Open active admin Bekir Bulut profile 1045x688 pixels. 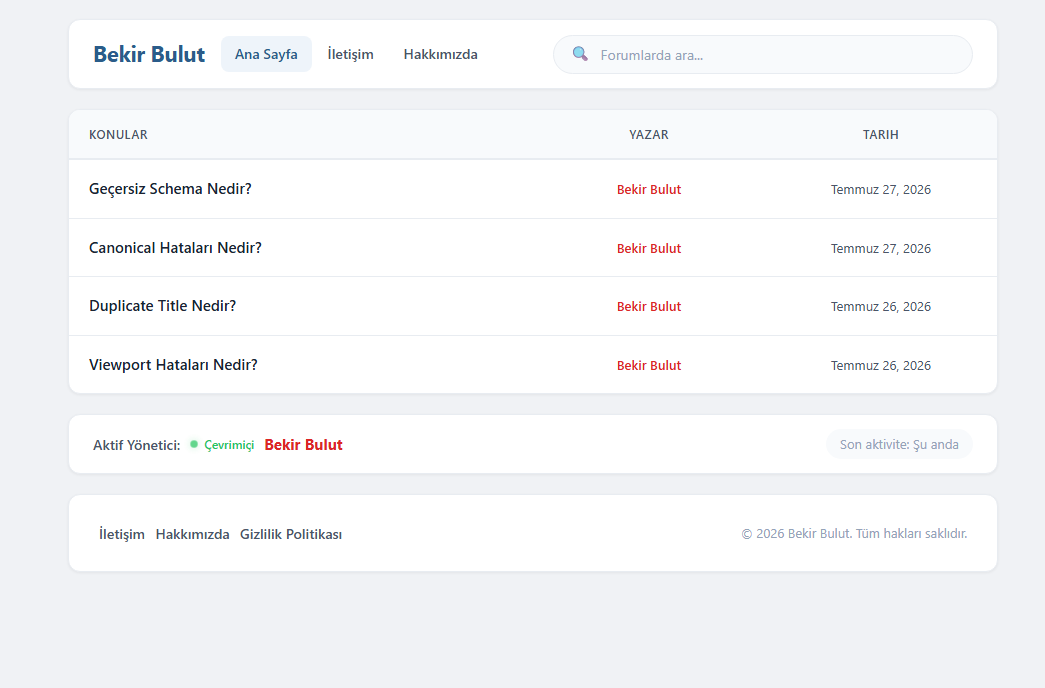(303, 445)
